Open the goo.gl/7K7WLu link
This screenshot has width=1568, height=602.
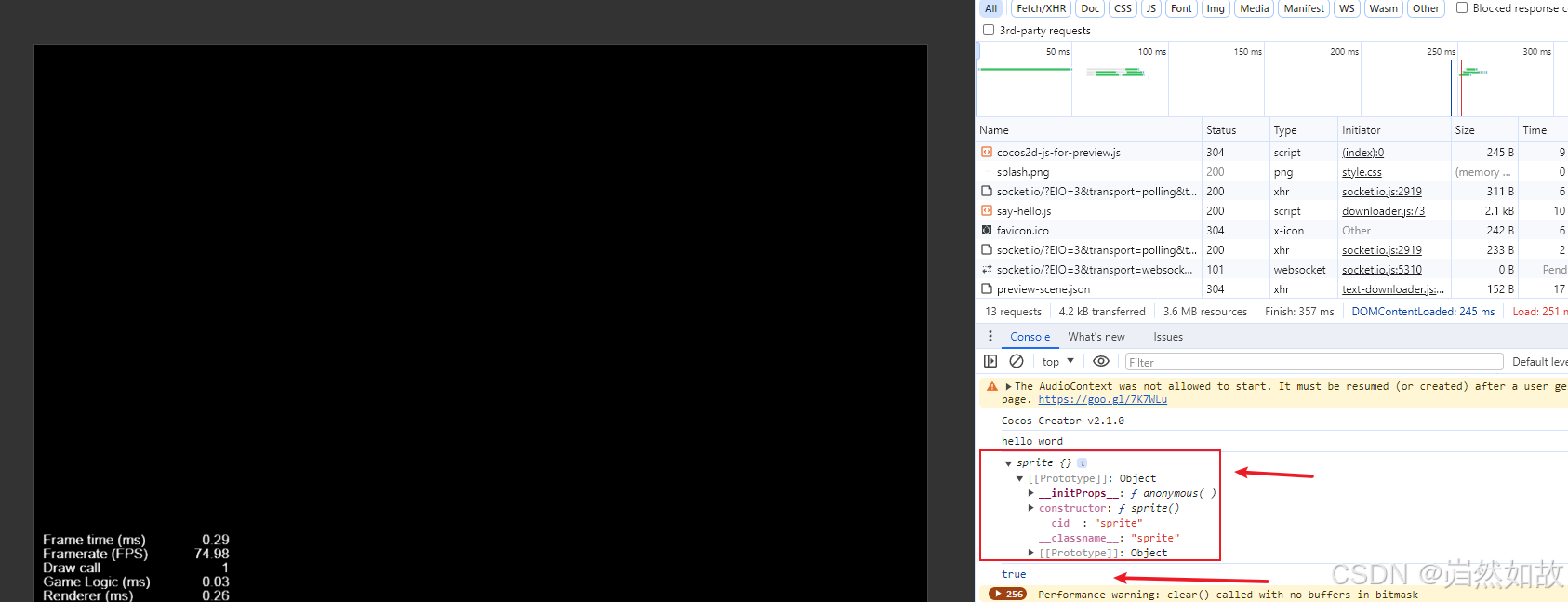tap(1102, 399)
